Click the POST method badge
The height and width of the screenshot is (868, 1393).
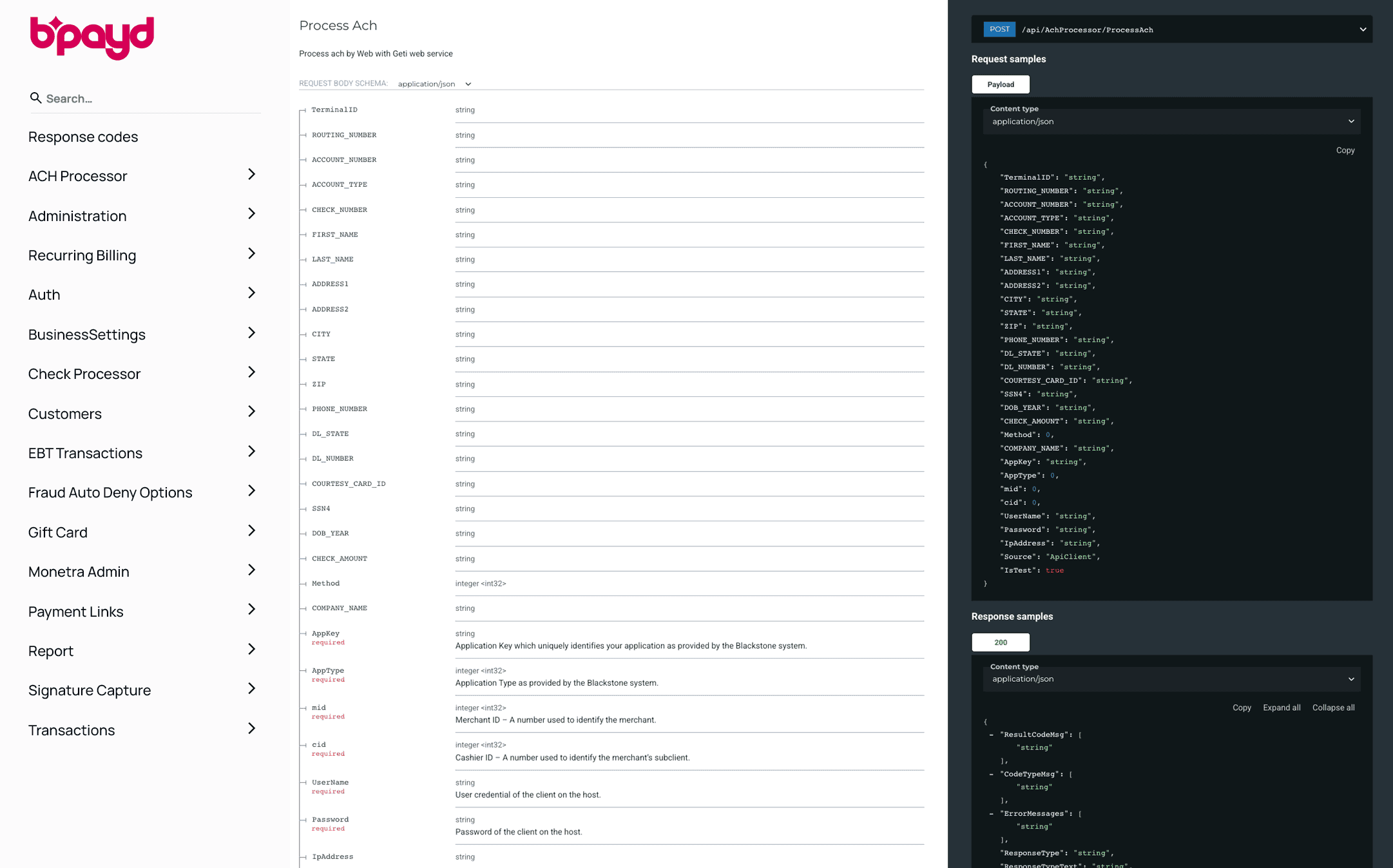coord(999,29)
